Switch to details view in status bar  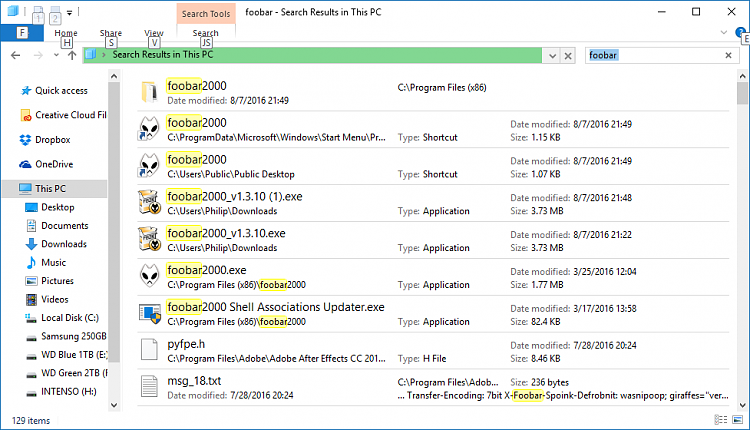point(720,420)
